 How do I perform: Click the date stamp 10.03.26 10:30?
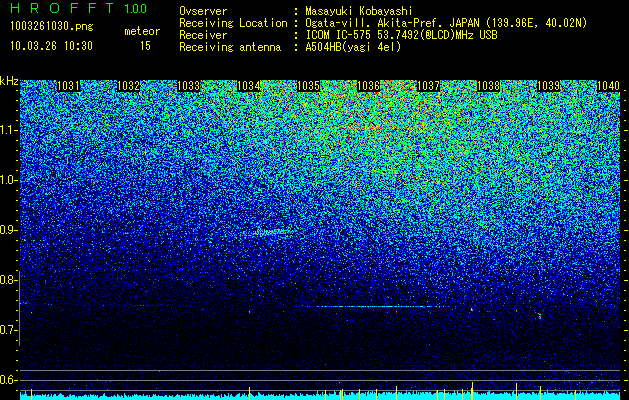[51, 45]
